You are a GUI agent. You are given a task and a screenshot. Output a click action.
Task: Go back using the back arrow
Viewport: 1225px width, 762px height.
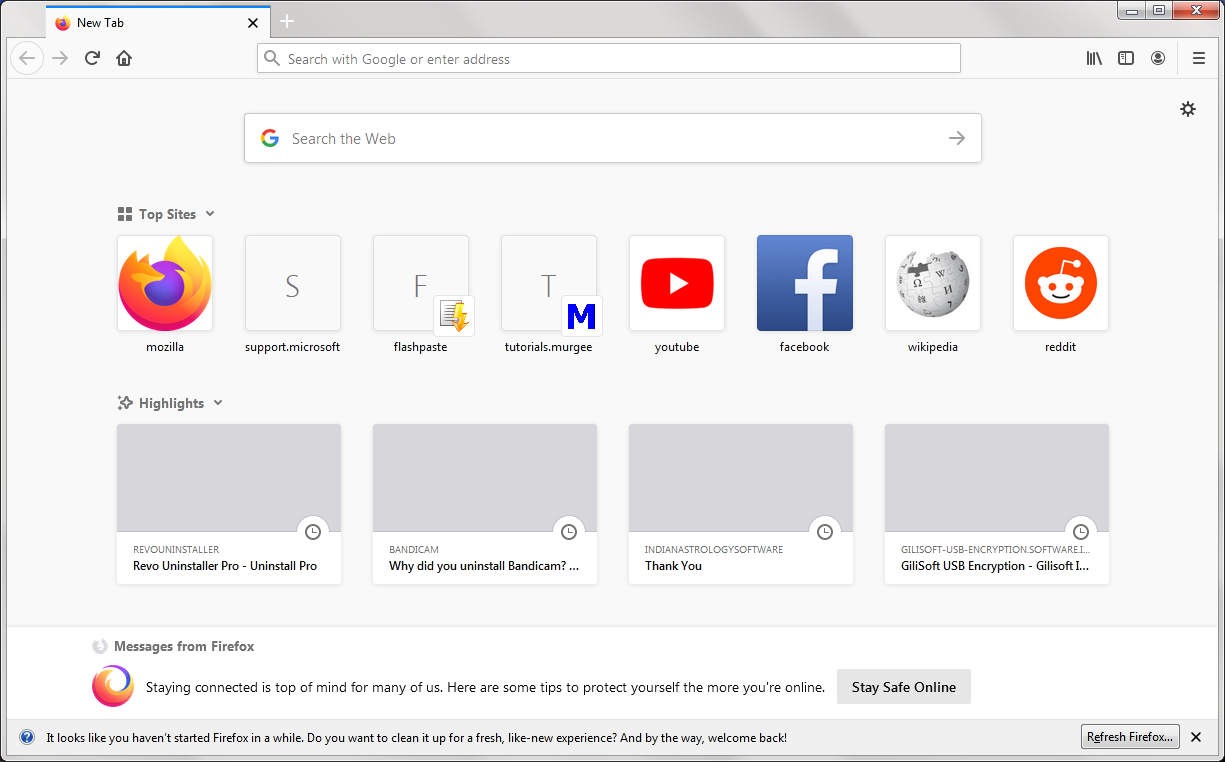point(27,58)
